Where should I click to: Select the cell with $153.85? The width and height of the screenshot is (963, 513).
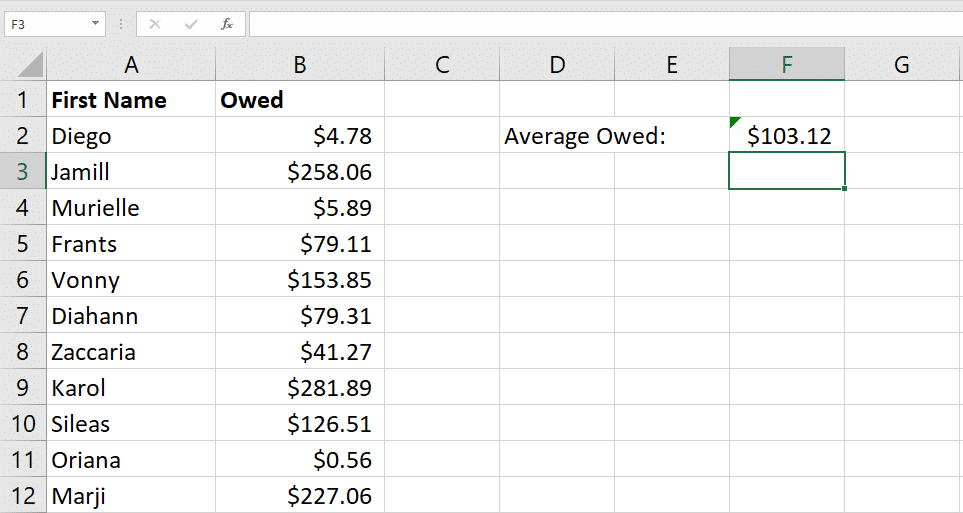[300, 279]
